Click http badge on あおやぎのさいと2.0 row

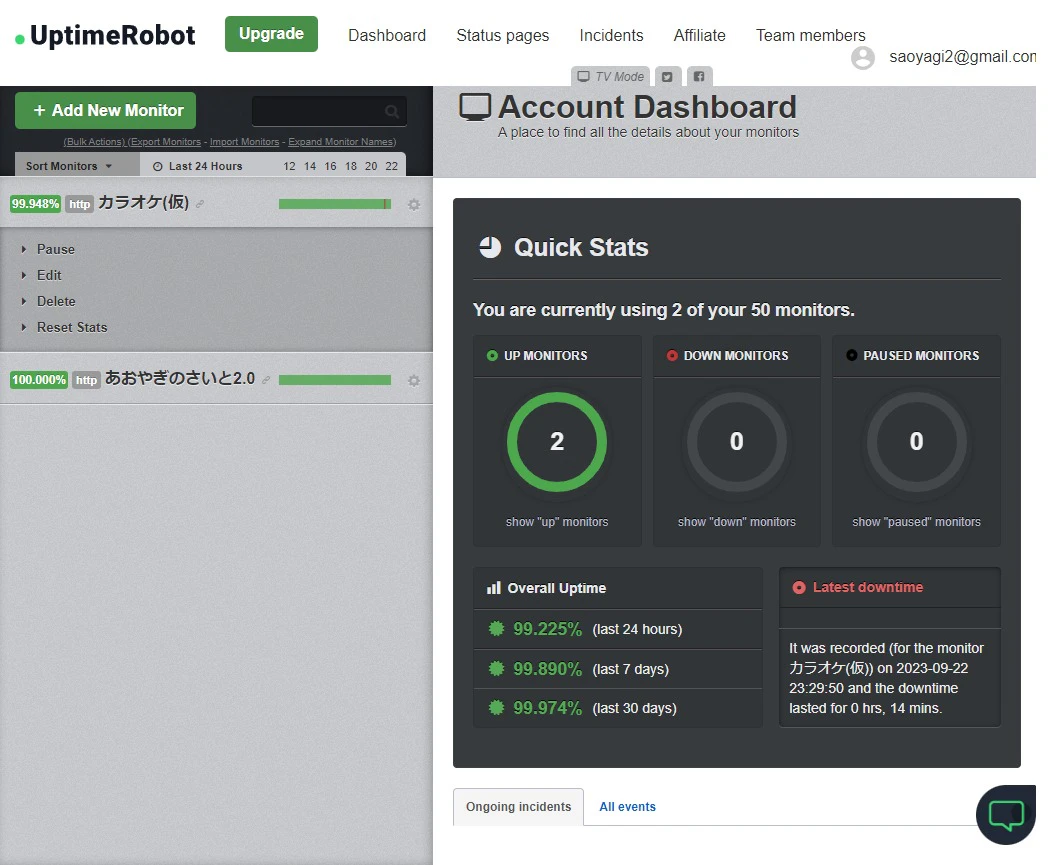(x=86, y=380)
